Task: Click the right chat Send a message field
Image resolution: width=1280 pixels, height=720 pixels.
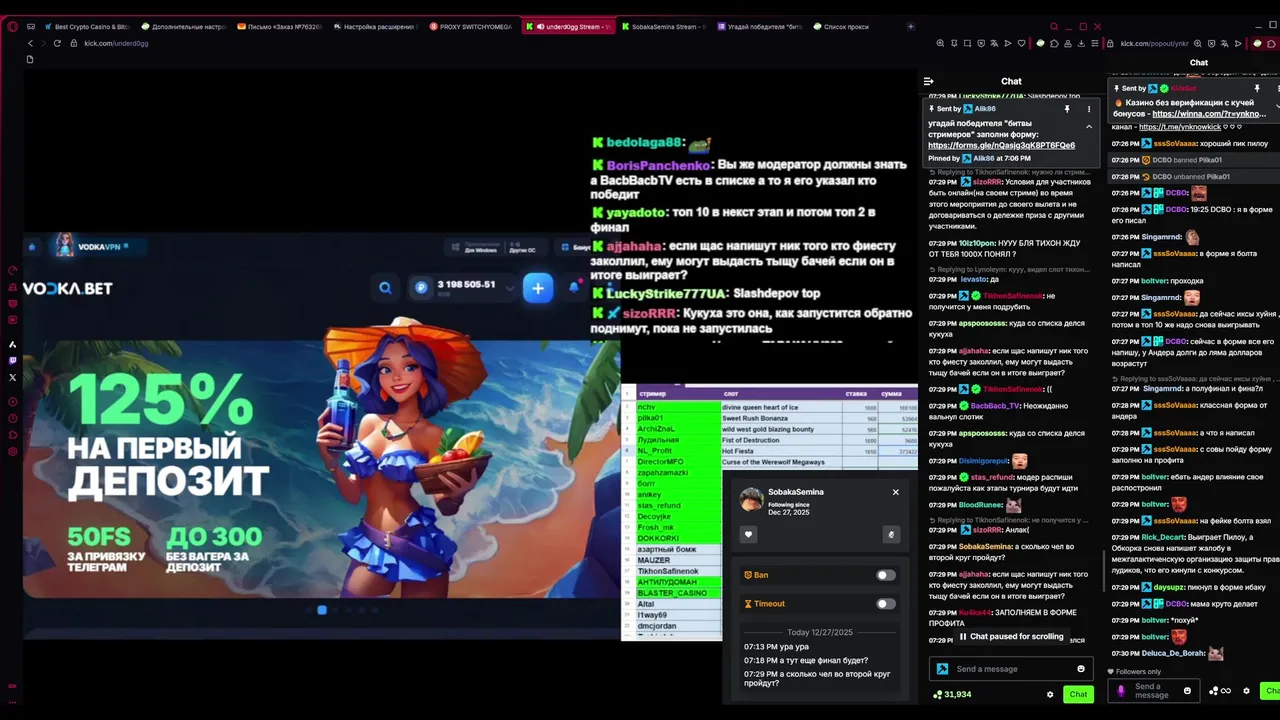Action: 1155,691
